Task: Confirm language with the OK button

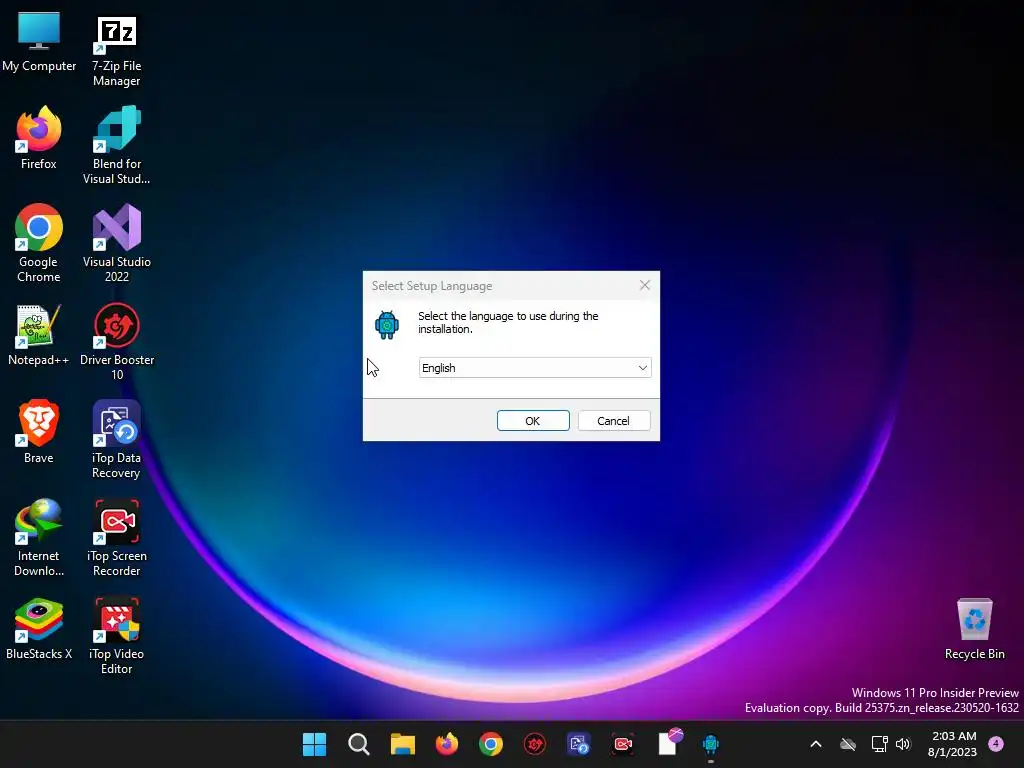Action: (533, 421)
